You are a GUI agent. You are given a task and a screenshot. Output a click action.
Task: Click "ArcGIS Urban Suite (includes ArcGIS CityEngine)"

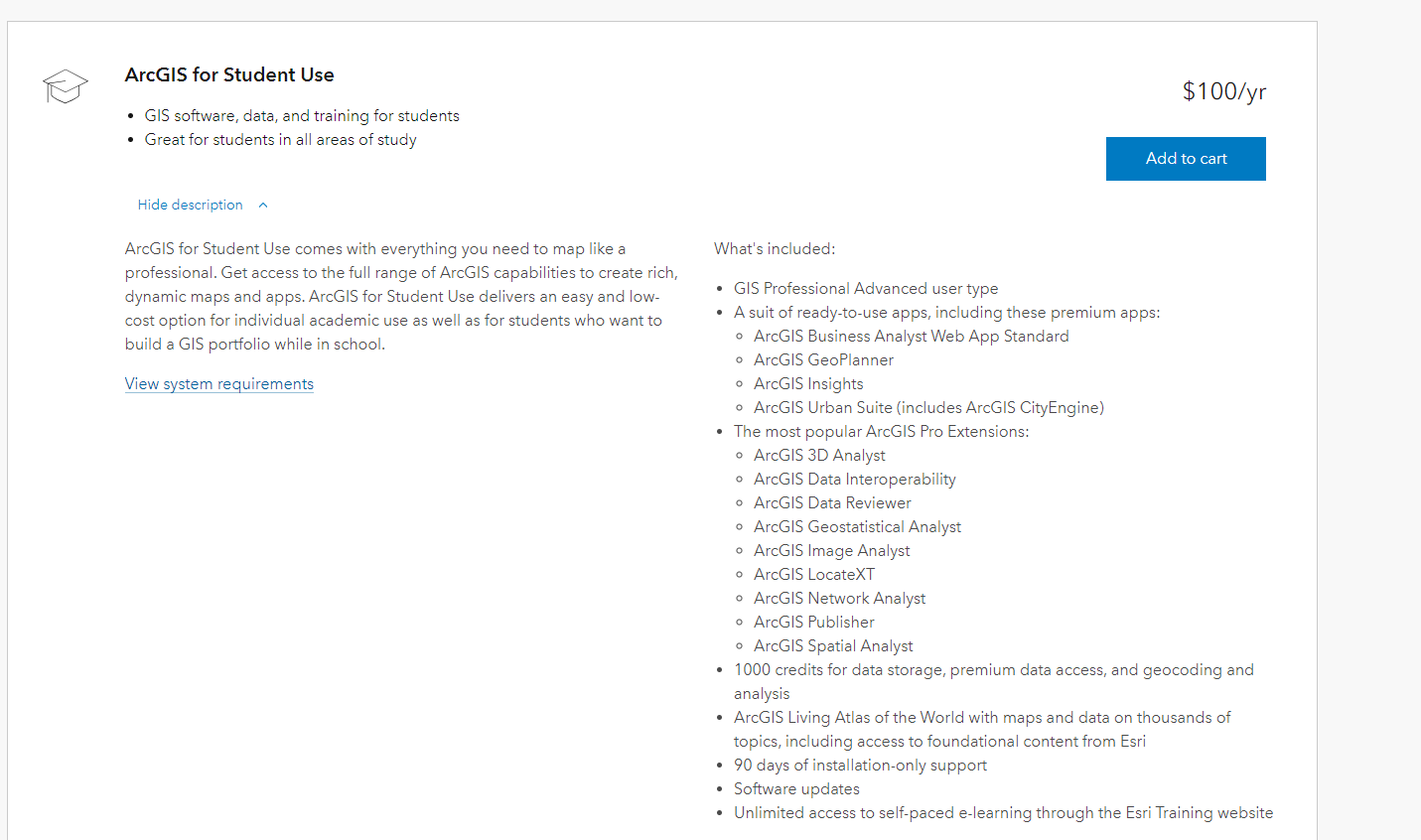(928, 407)
